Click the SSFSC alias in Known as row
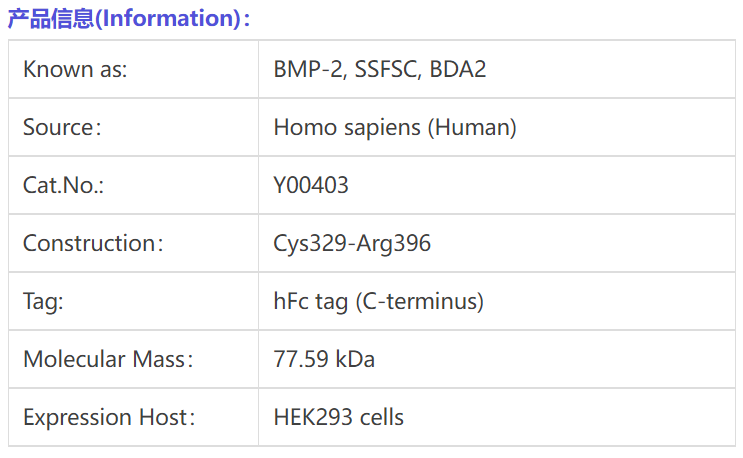743x458 pixels. (x=386, y=70)
